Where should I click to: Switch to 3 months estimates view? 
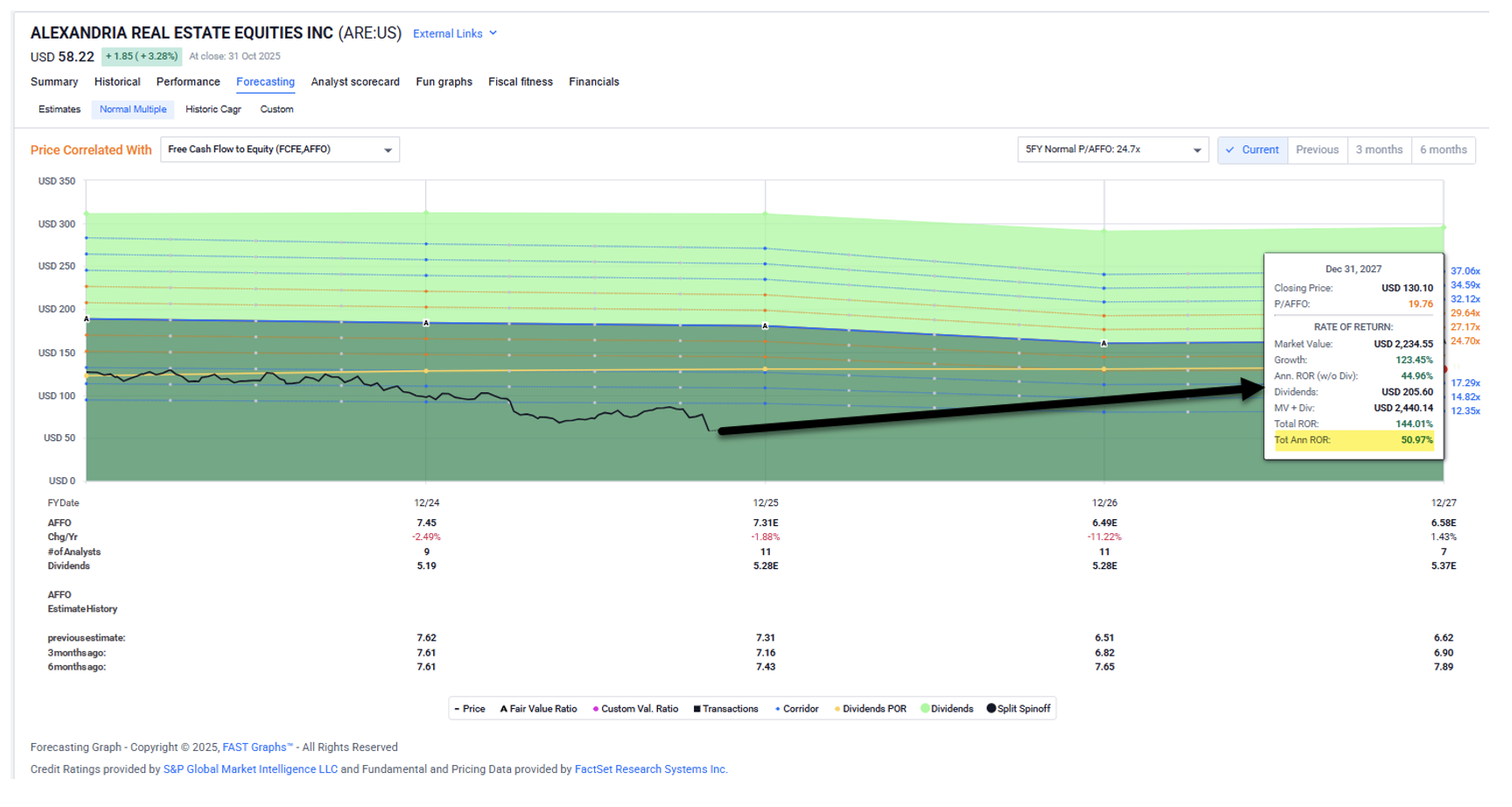pos(1378,150)
